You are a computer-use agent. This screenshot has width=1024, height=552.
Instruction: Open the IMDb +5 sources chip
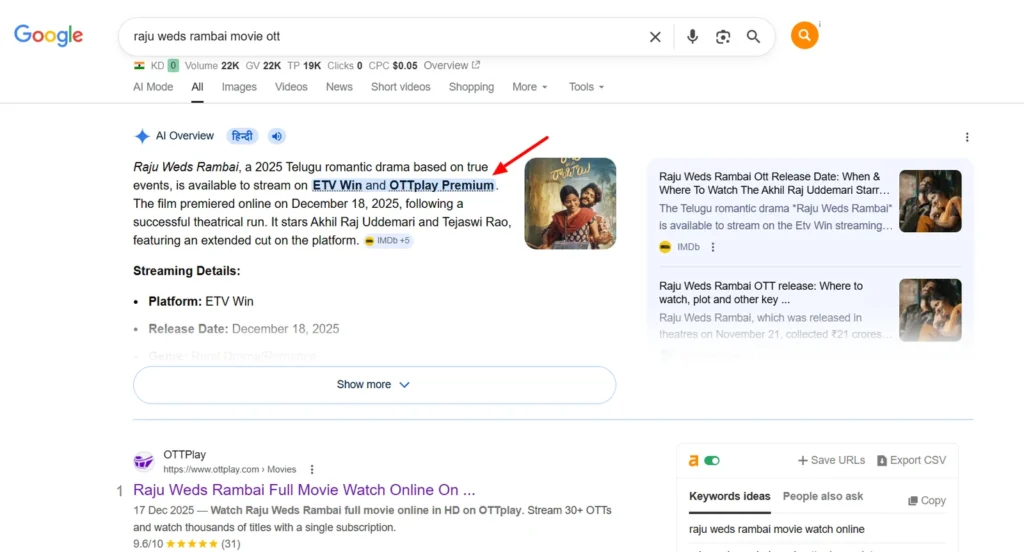tap(387, 240)
